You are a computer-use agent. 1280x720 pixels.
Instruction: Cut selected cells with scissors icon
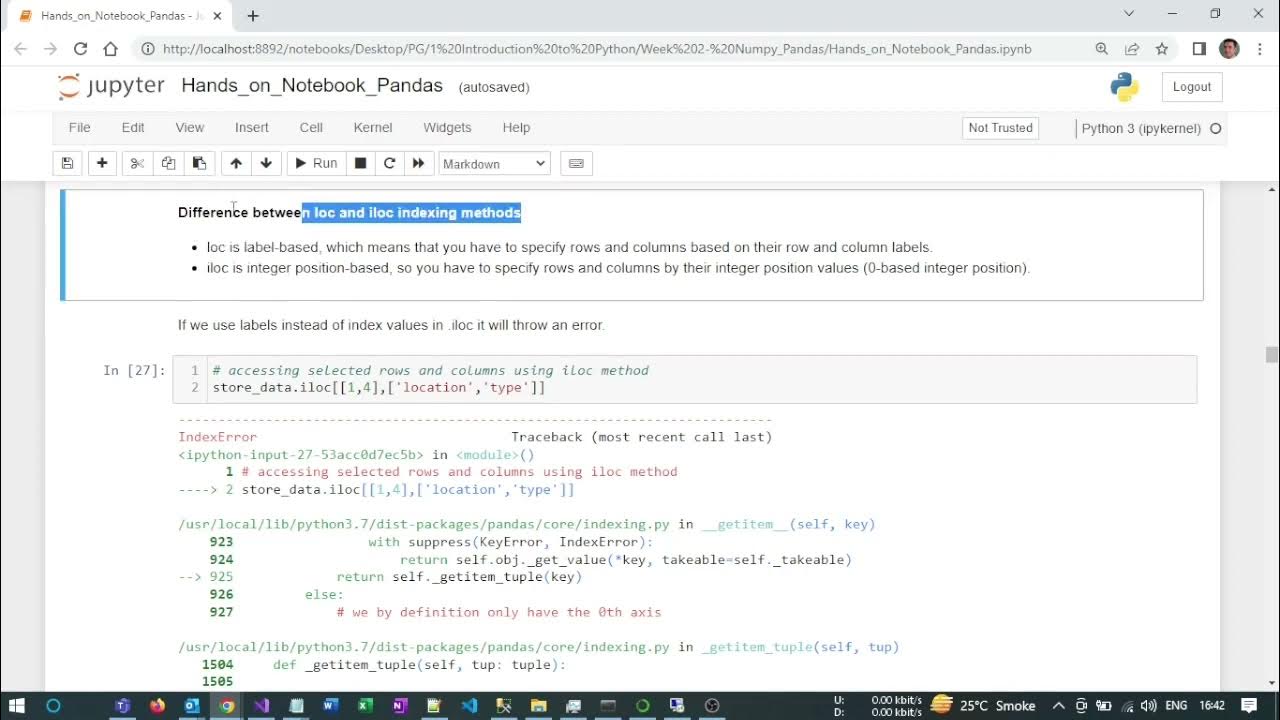138,163
